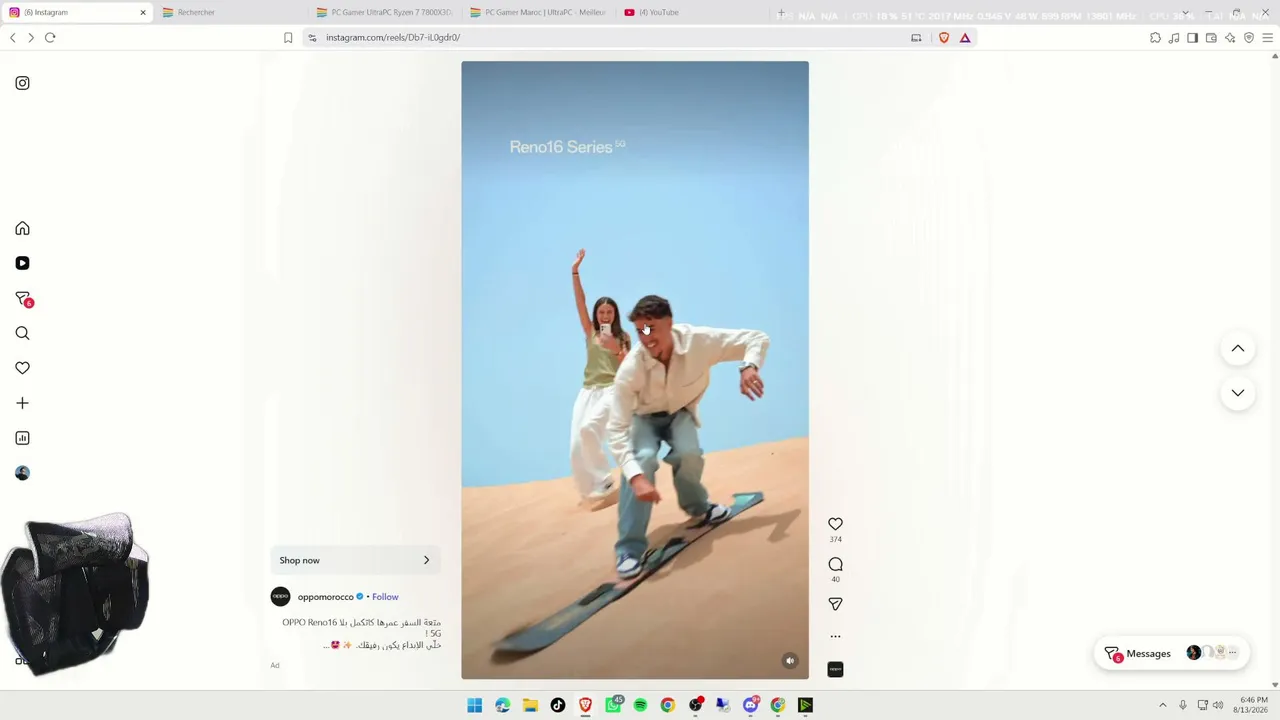Open browser extensions puzzle icon

point(1155,38)
